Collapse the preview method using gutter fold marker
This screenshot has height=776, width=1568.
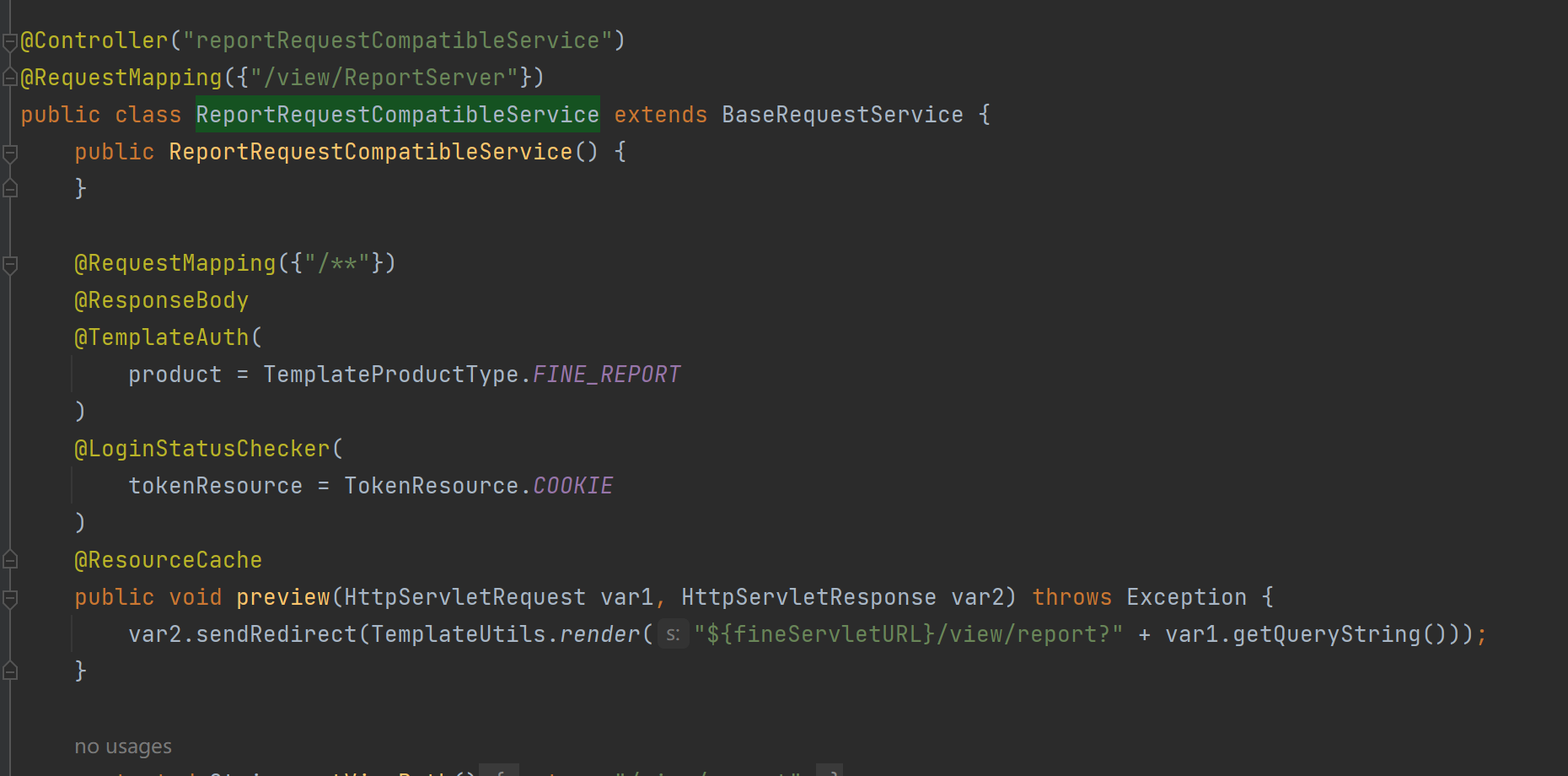pyautogui.click(x=10, y=598)
